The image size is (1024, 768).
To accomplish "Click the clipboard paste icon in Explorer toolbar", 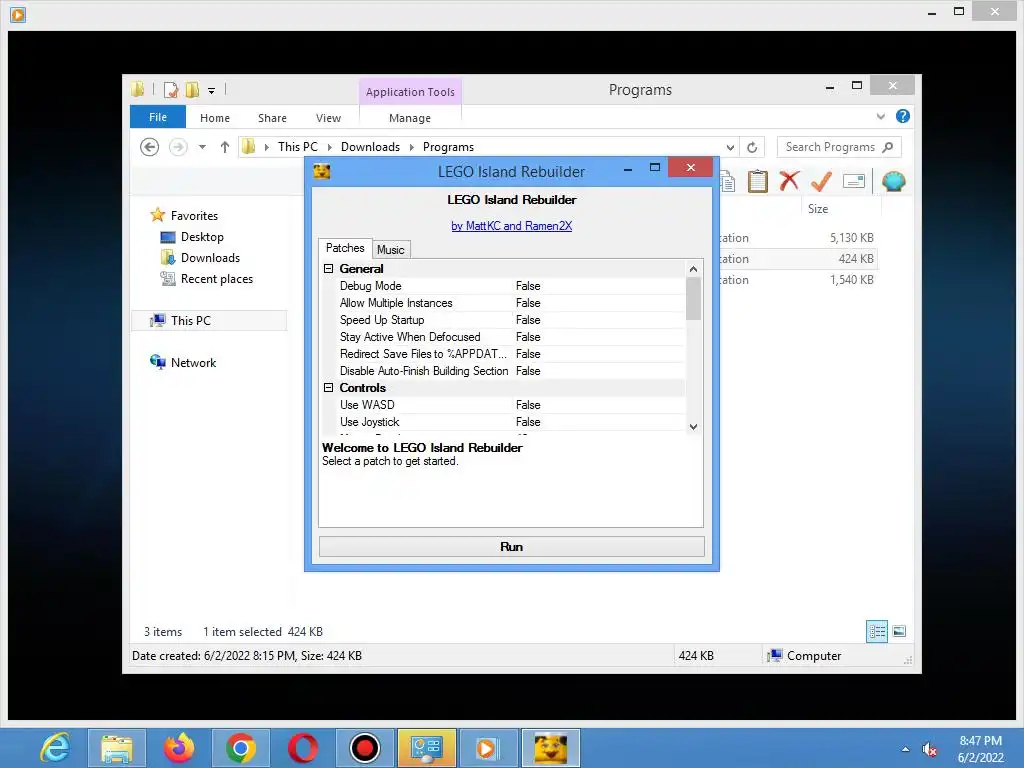I will [x=758, y=181].
